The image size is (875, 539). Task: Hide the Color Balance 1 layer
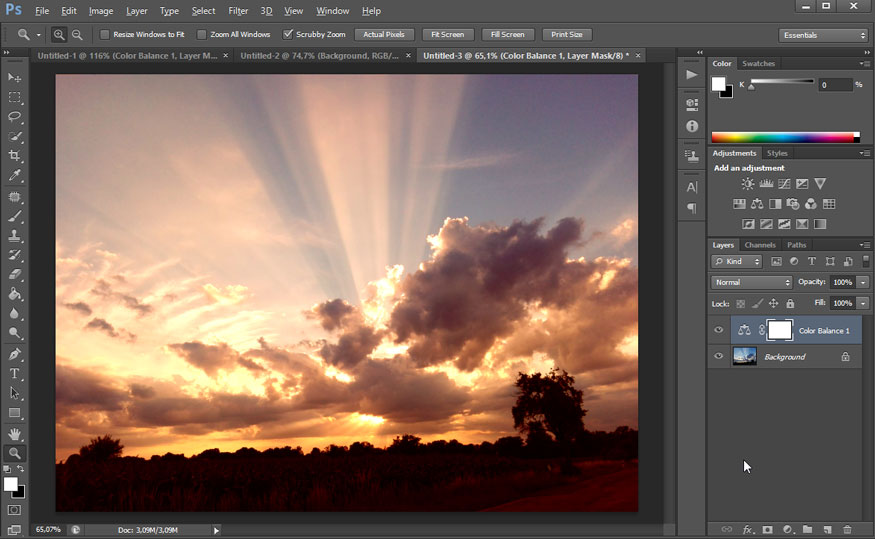(718, 330)
